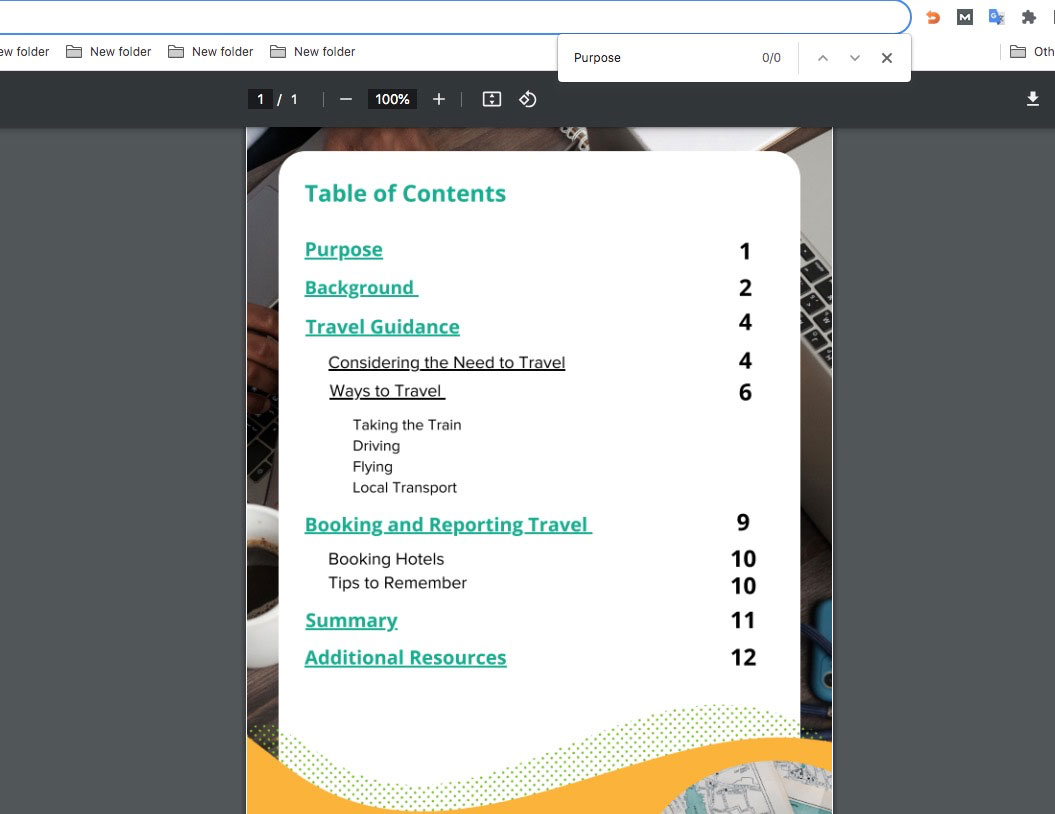
Task: Go to previous find result
Action: click(823, 58)
